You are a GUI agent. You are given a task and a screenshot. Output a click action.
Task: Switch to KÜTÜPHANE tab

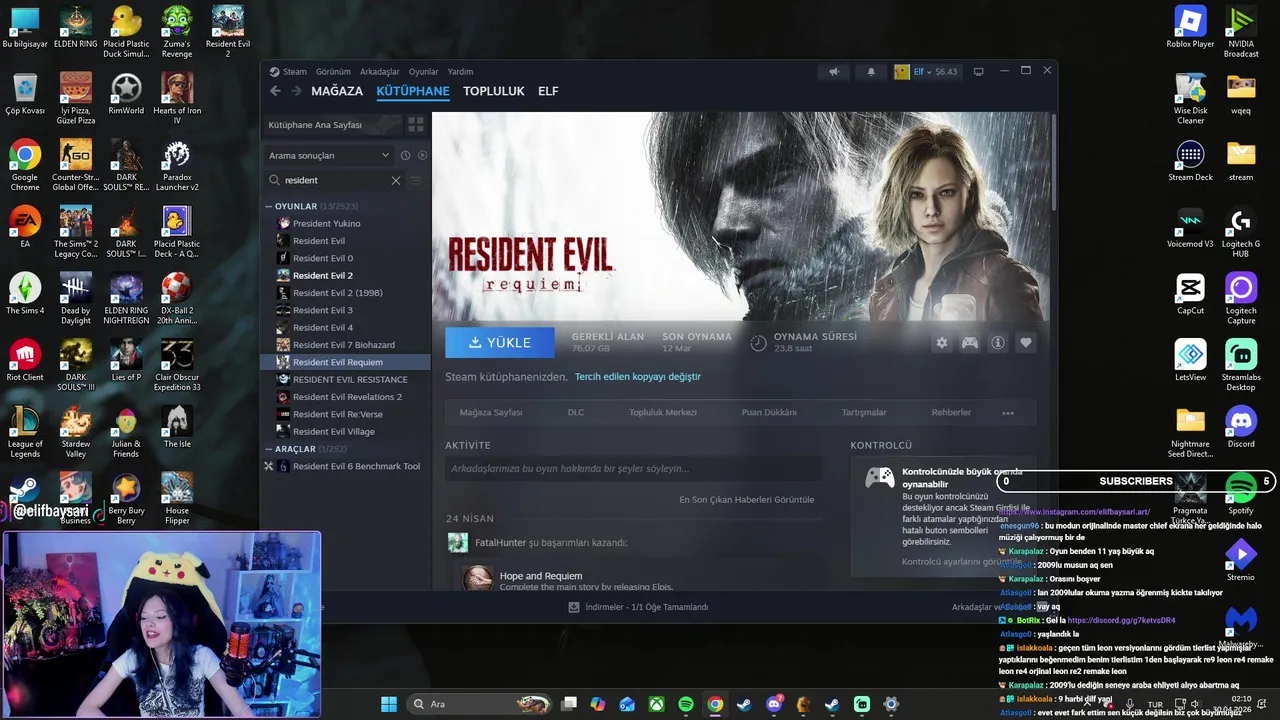click(413, 91)
